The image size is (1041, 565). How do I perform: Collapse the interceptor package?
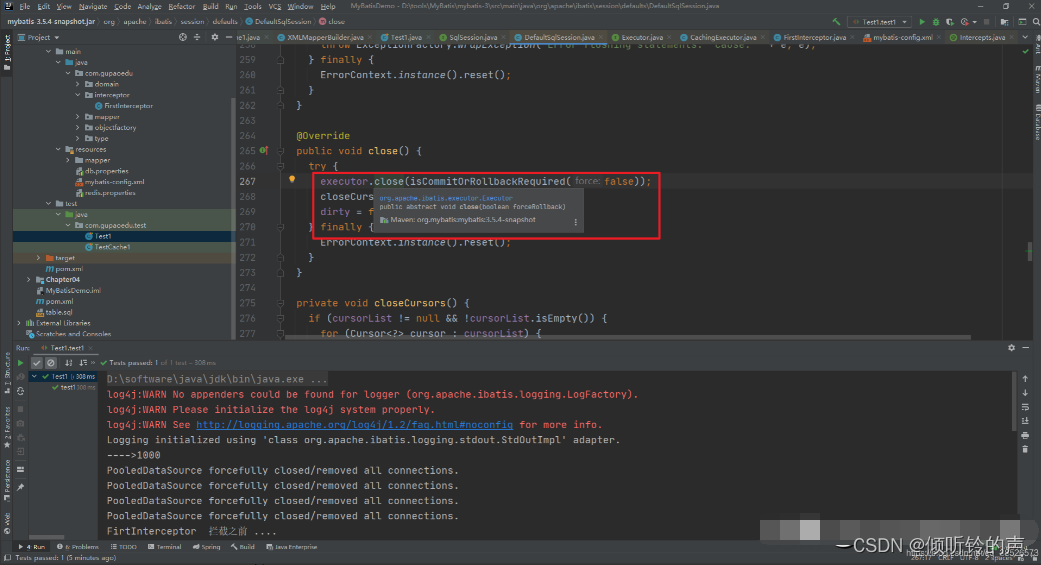(78, 95)
